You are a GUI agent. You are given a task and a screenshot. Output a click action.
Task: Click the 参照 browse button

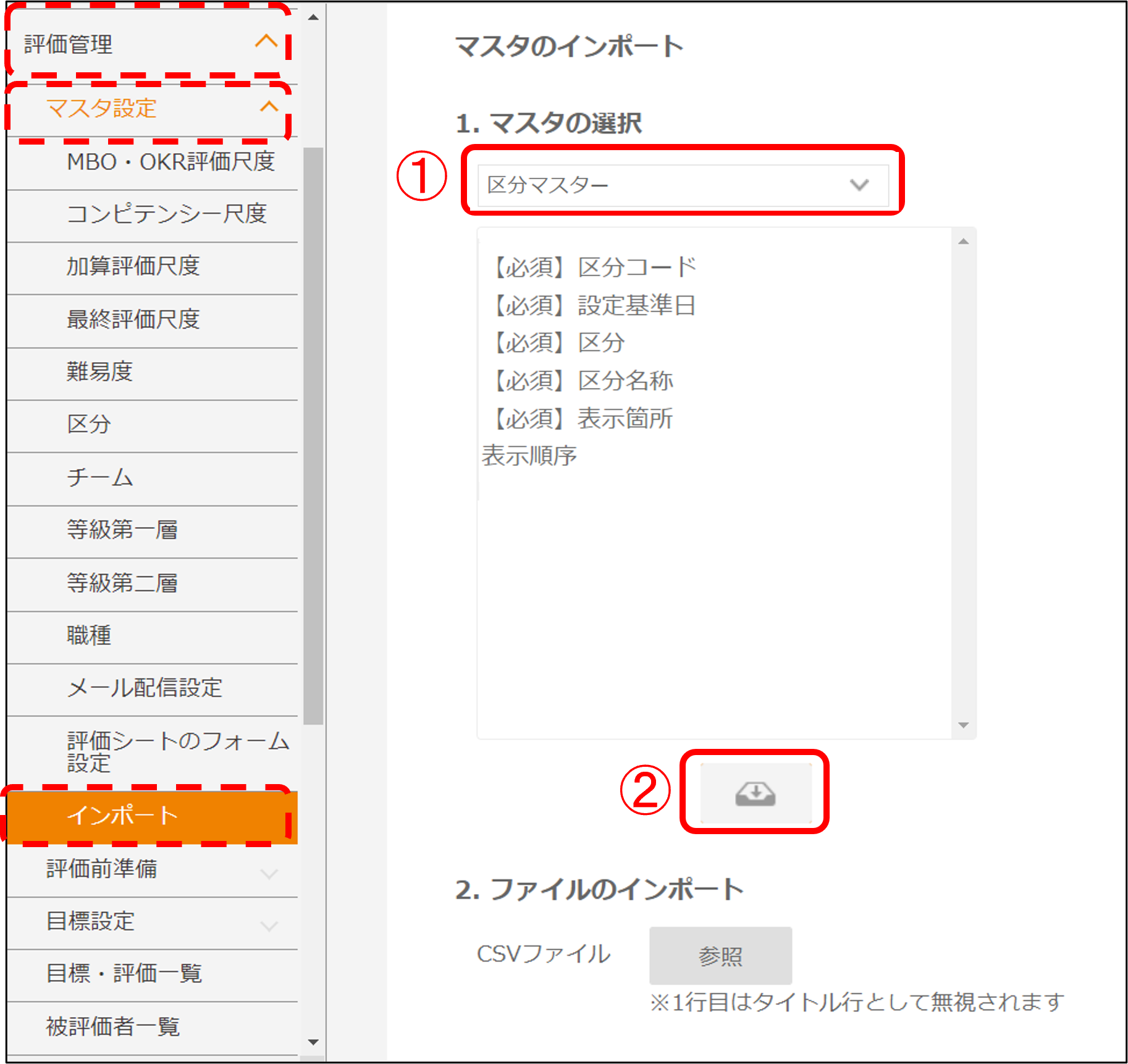(720, 955)
